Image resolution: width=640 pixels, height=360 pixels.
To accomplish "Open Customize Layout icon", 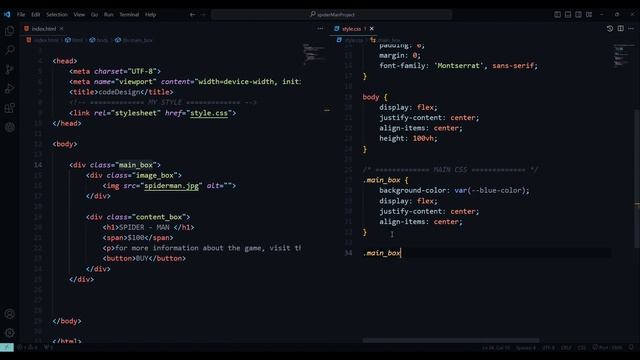I will pyautogui.click(x=589, y=15).
